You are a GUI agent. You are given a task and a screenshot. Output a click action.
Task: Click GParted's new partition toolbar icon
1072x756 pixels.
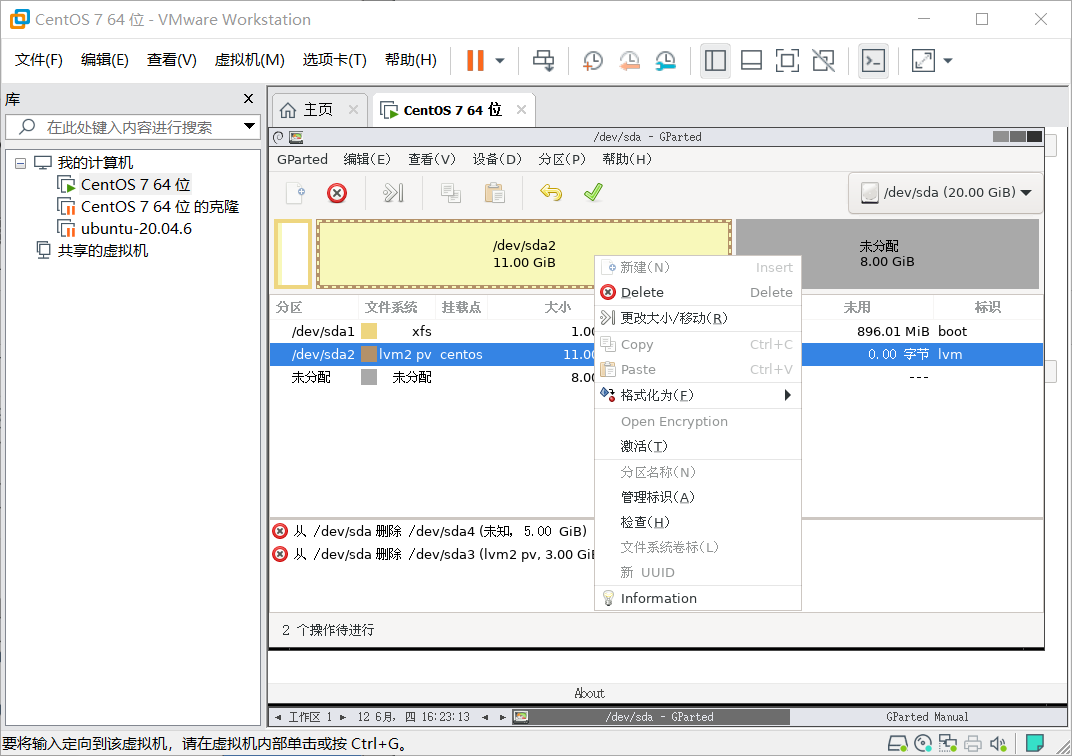pyautogui.click(x=296, y=193)
